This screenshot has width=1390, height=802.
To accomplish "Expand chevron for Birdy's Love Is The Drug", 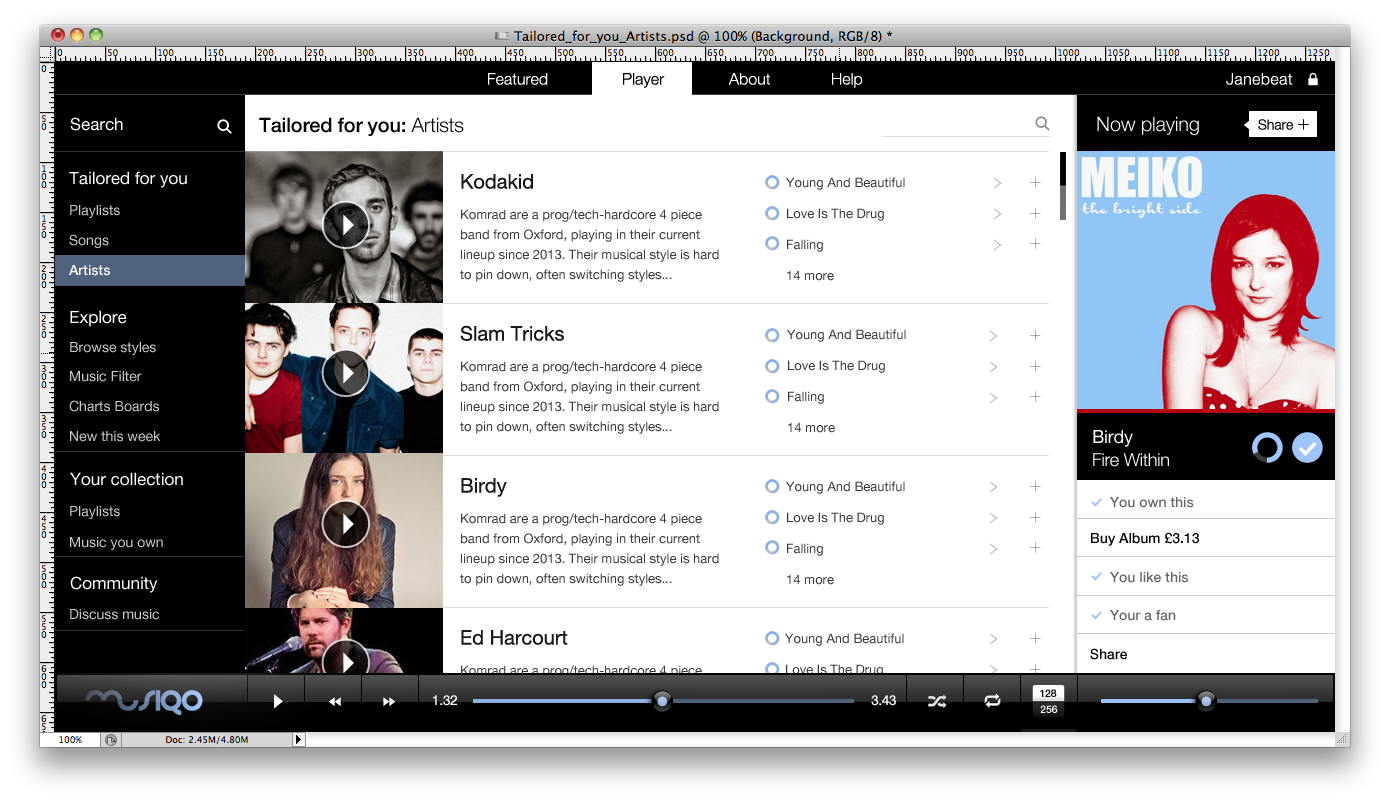I will point(994,518).
